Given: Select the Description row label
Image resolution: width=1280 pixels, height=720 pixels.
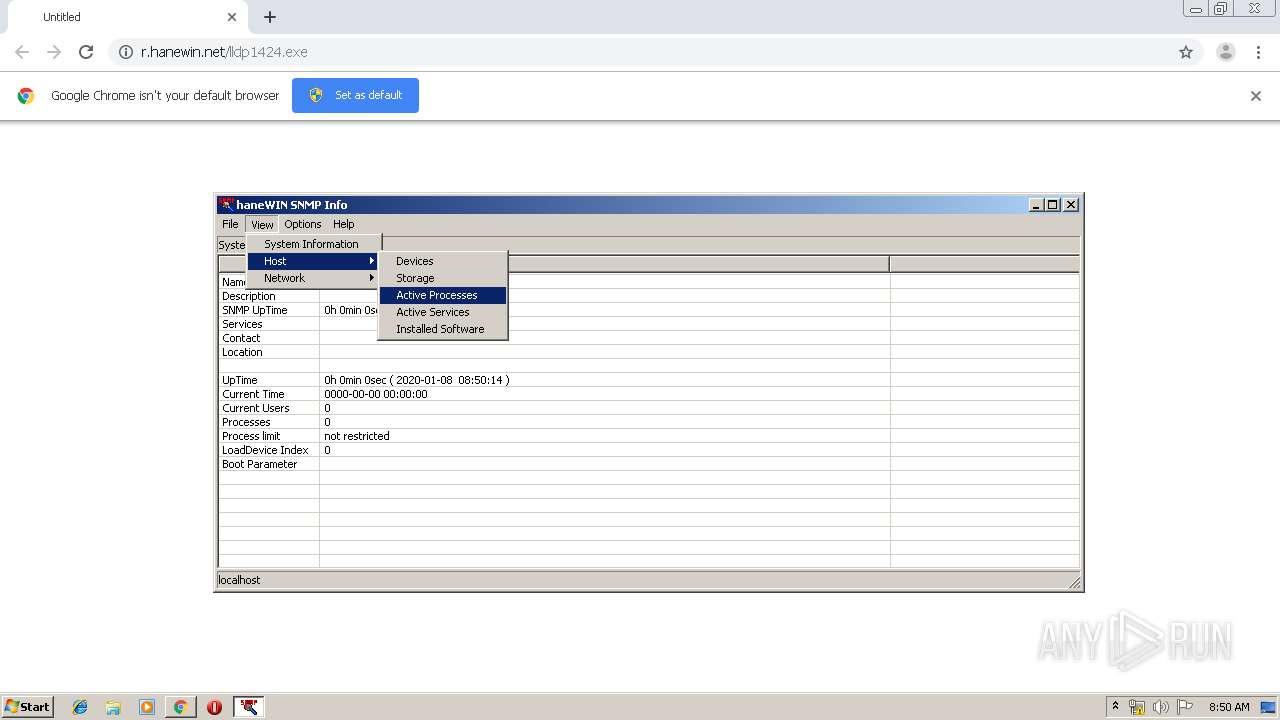Looking at the screenshot, I should (249, 296).
